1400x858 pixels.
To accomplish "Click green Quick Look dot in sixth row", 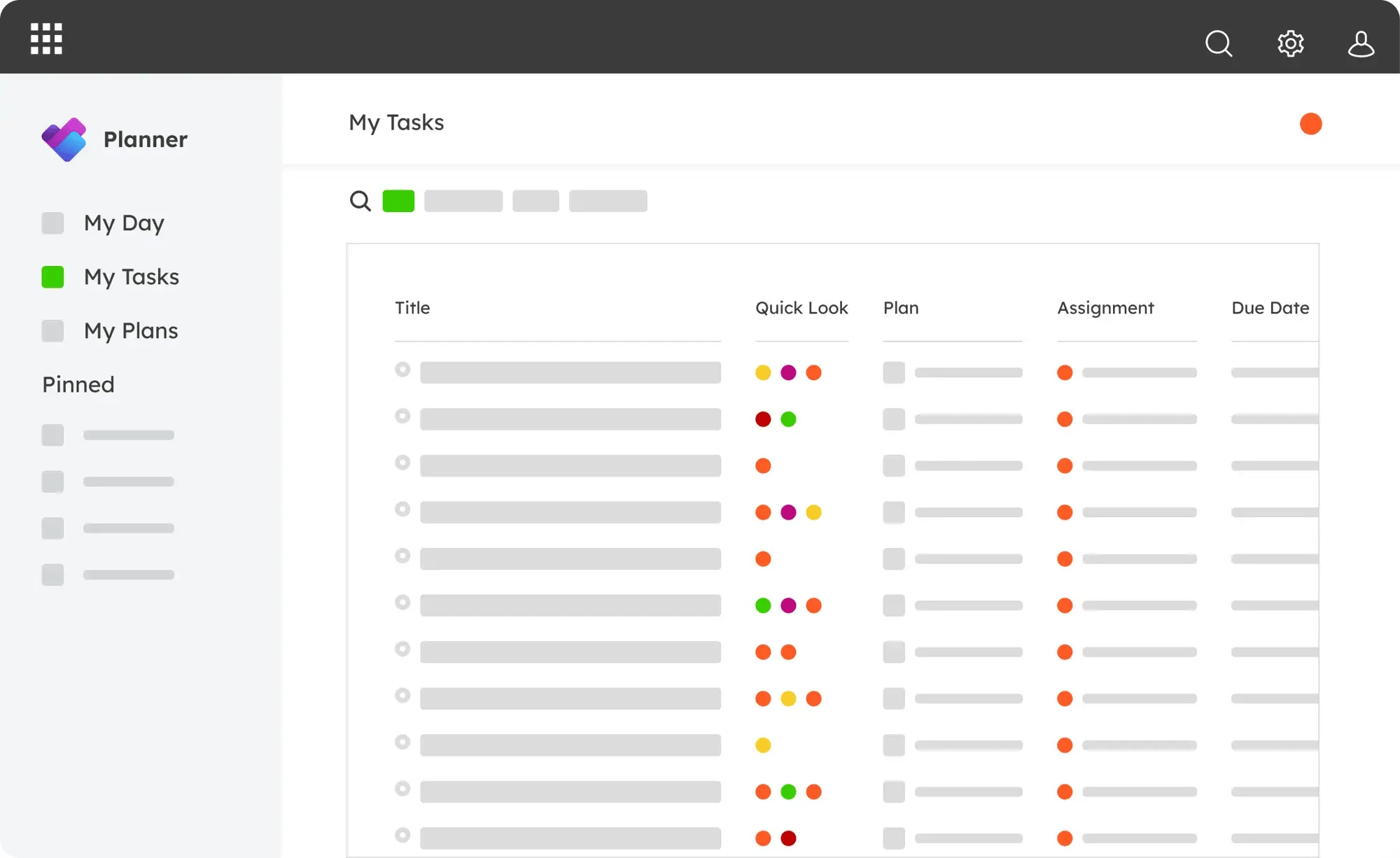I will (763, 605).
